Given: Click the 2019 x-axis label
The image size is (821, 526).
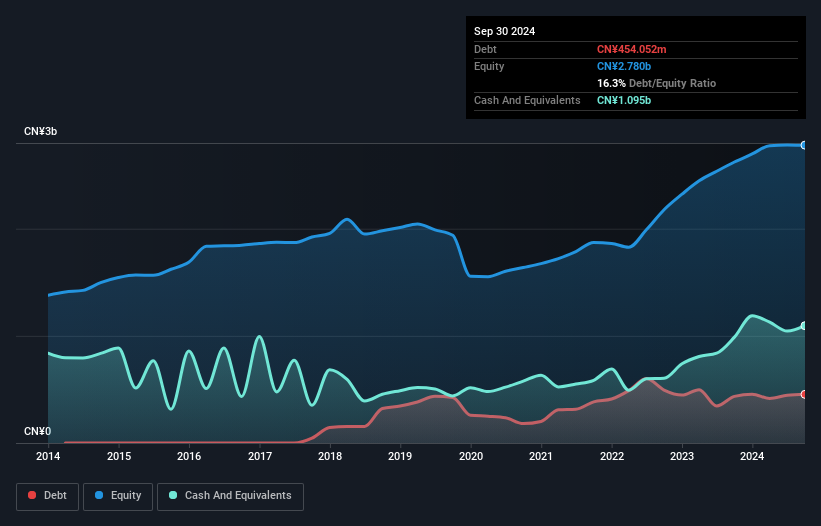Looking at the screenshot, I should coord(400,456).
